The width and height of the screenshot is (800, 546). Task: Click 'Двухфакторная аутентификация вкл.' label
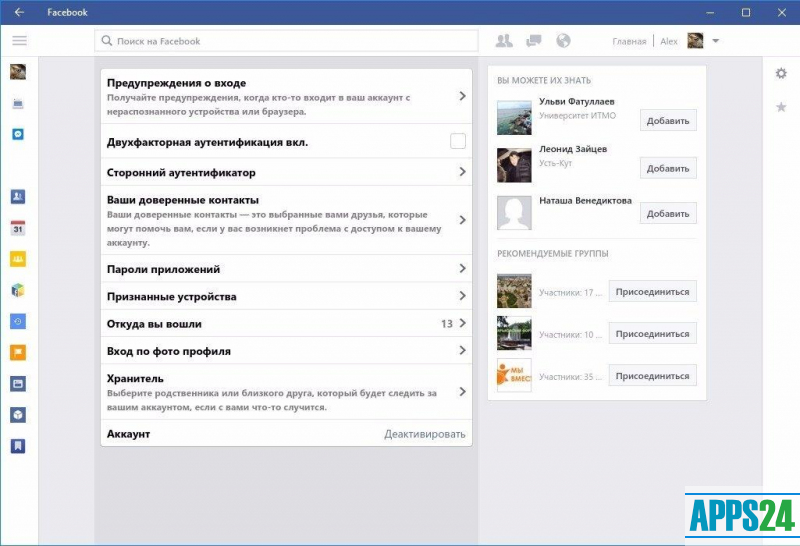pyautogui.click(x=207, y=142)
